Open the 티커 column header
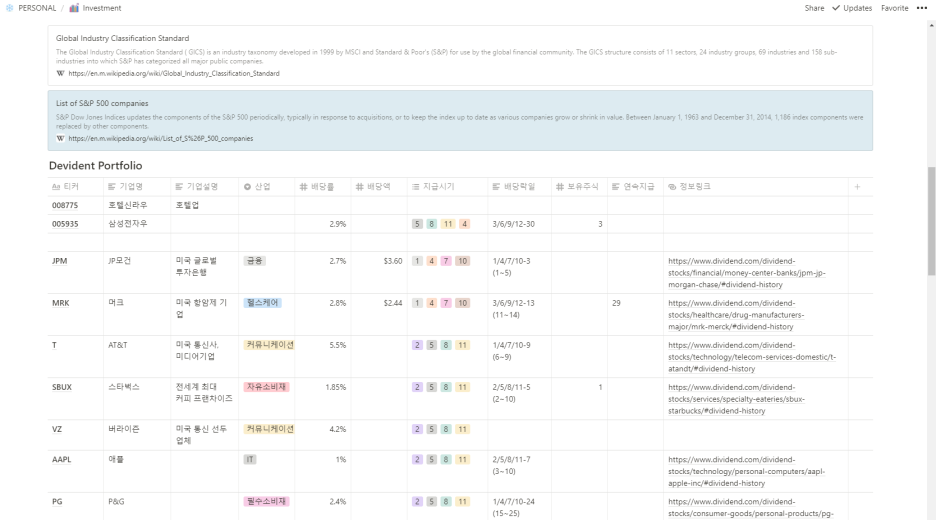 [75, 187]
